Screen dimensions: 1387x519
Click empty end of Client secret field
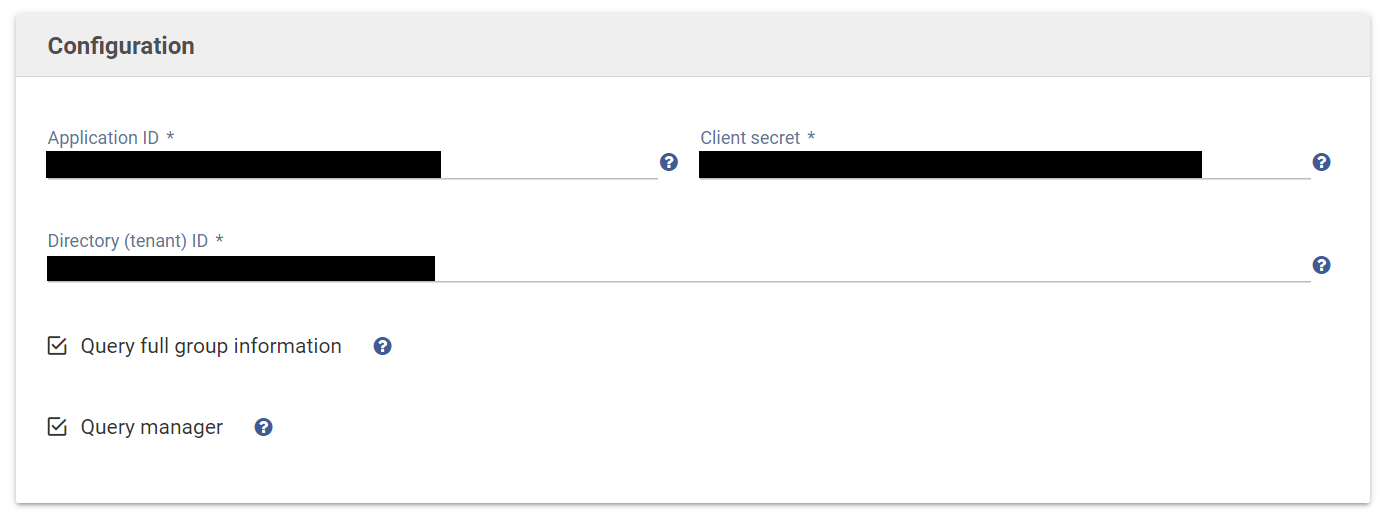click(1255, 164)
